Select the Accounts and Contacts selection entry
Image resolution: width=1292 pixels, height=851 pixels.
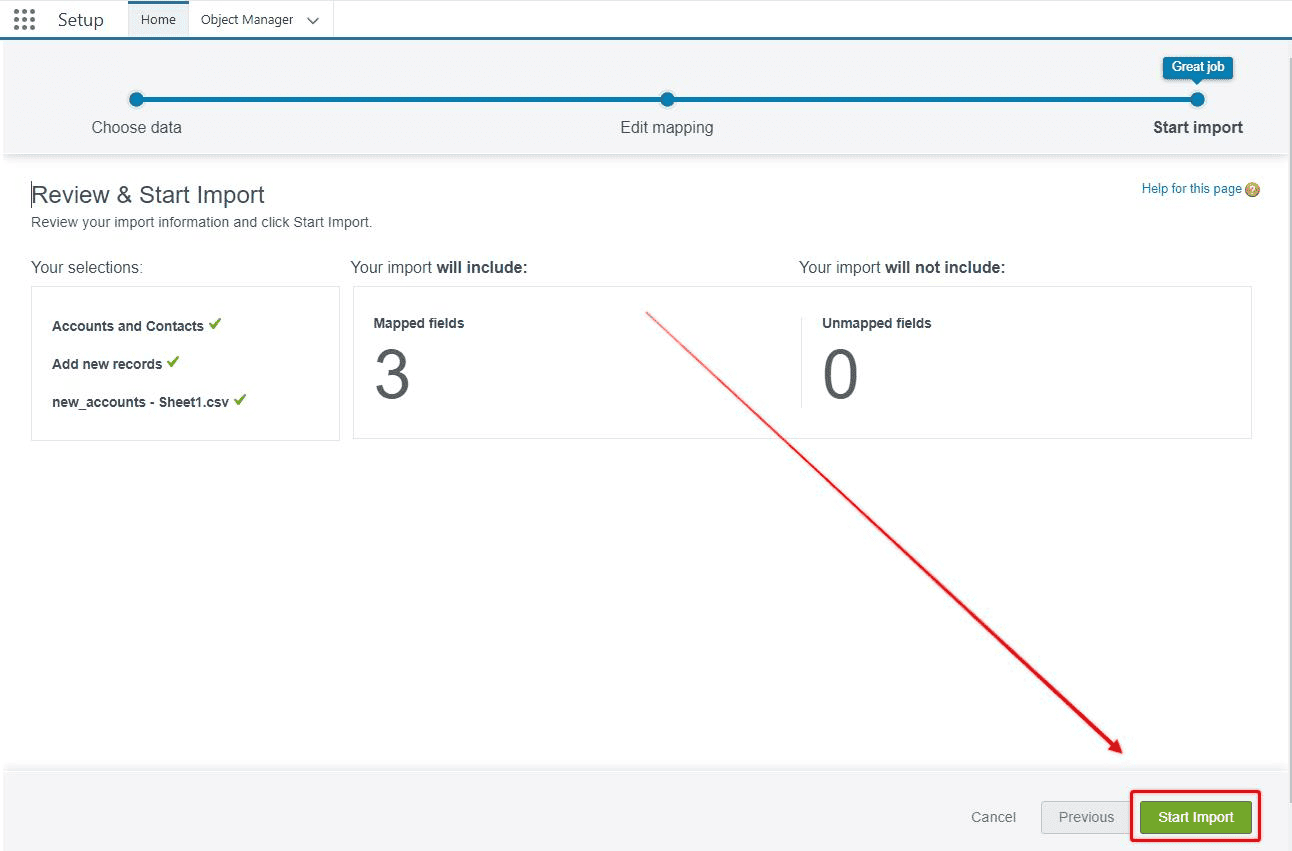point(128,325)
